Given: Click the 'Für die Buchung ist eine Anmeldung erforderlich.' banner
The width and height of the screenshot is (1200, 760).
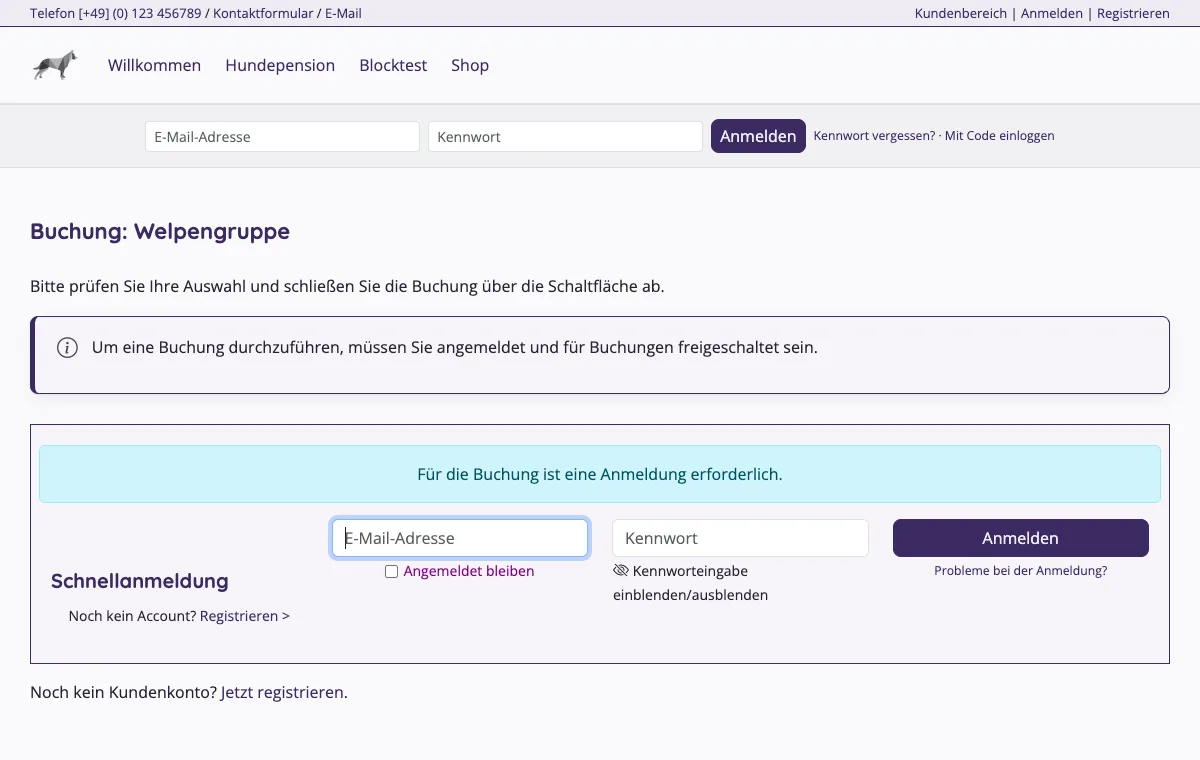Looking at the screenshot, I should coord(600,474).
